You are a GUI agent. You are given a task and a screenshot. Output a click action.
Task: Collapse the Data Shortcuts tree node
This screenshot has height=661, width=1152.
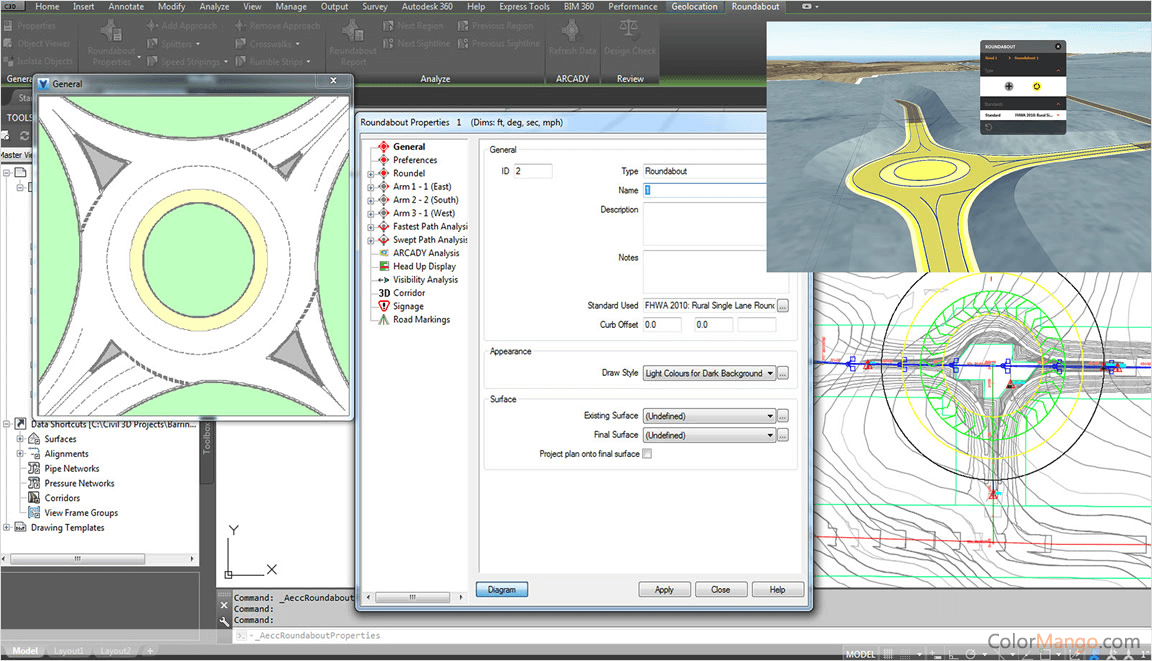click(x=7, y=424)
